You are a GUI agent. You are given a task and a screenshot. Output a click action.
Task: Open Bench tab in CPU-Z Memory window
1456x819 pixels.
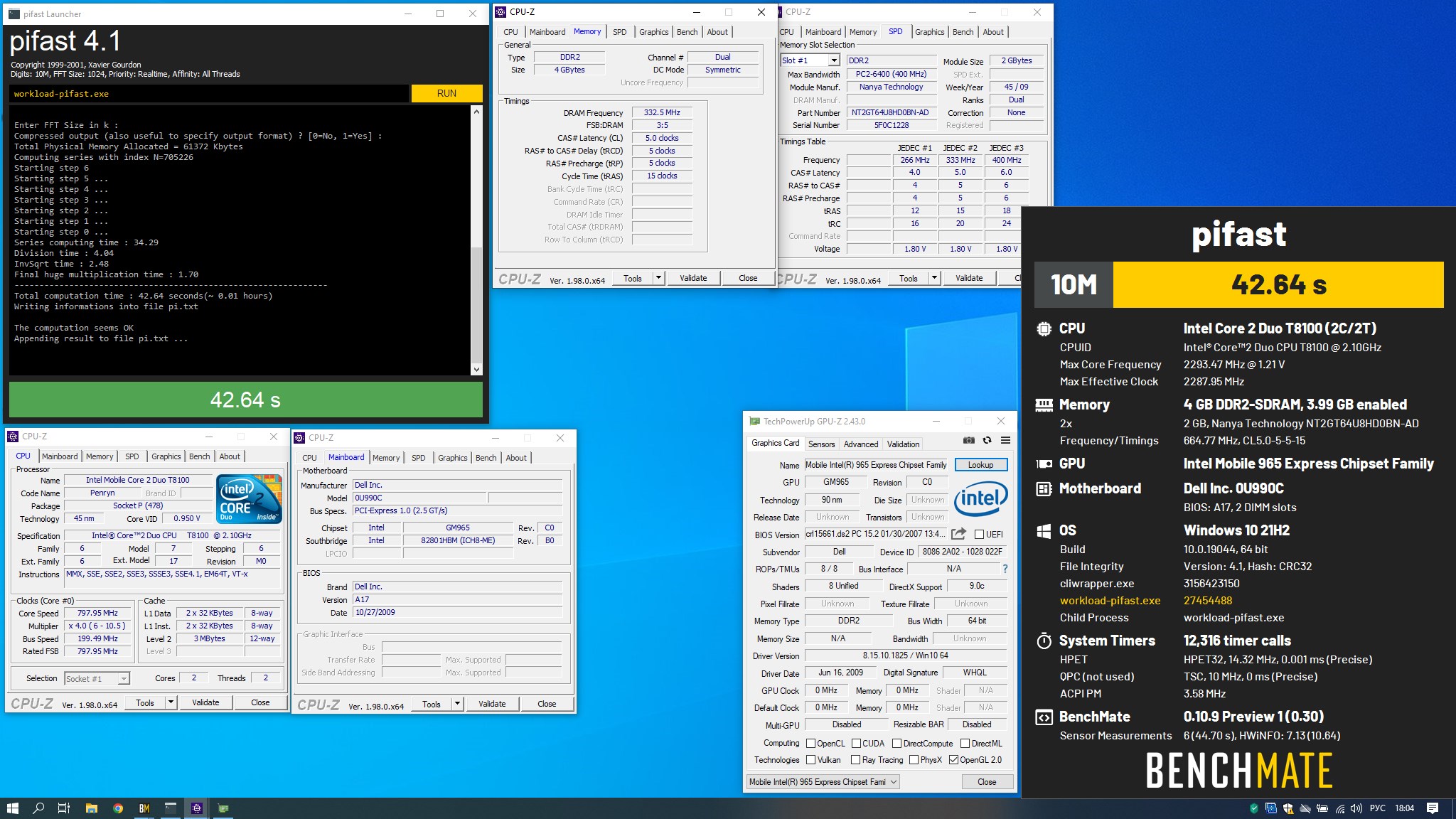coord(687,32)
